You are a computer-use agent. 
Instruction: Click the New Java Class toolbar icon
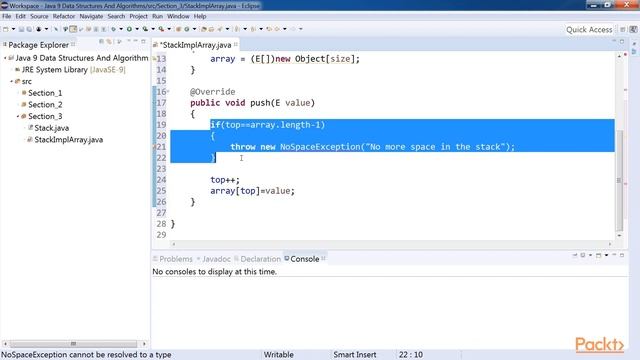[187, 29]
